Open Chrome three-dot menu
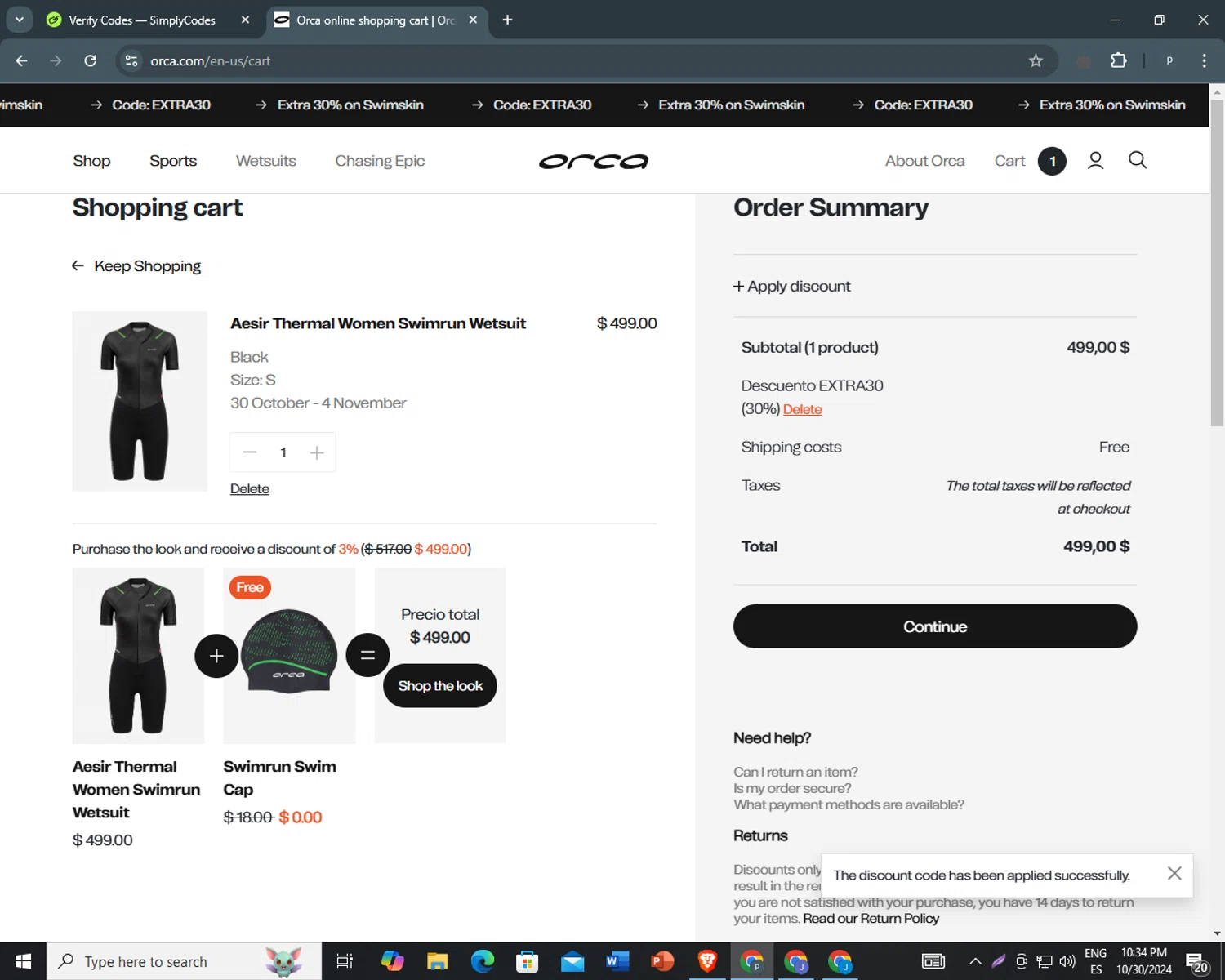Image resolution: width=1225 pixels, height=980 pixels. tap(1204, 60)
